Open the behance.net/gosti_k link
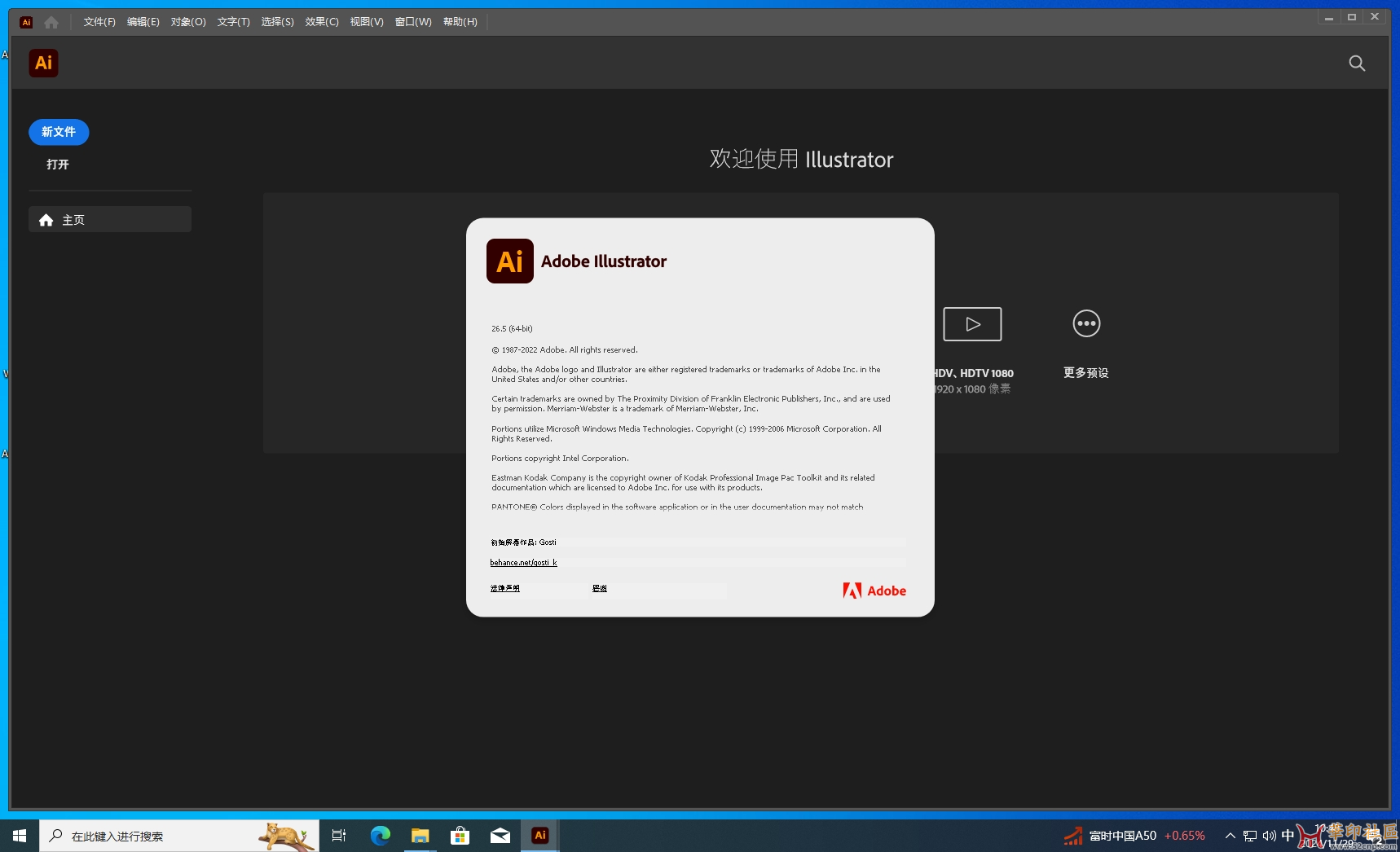1400x852 pixels. [524, 563]
